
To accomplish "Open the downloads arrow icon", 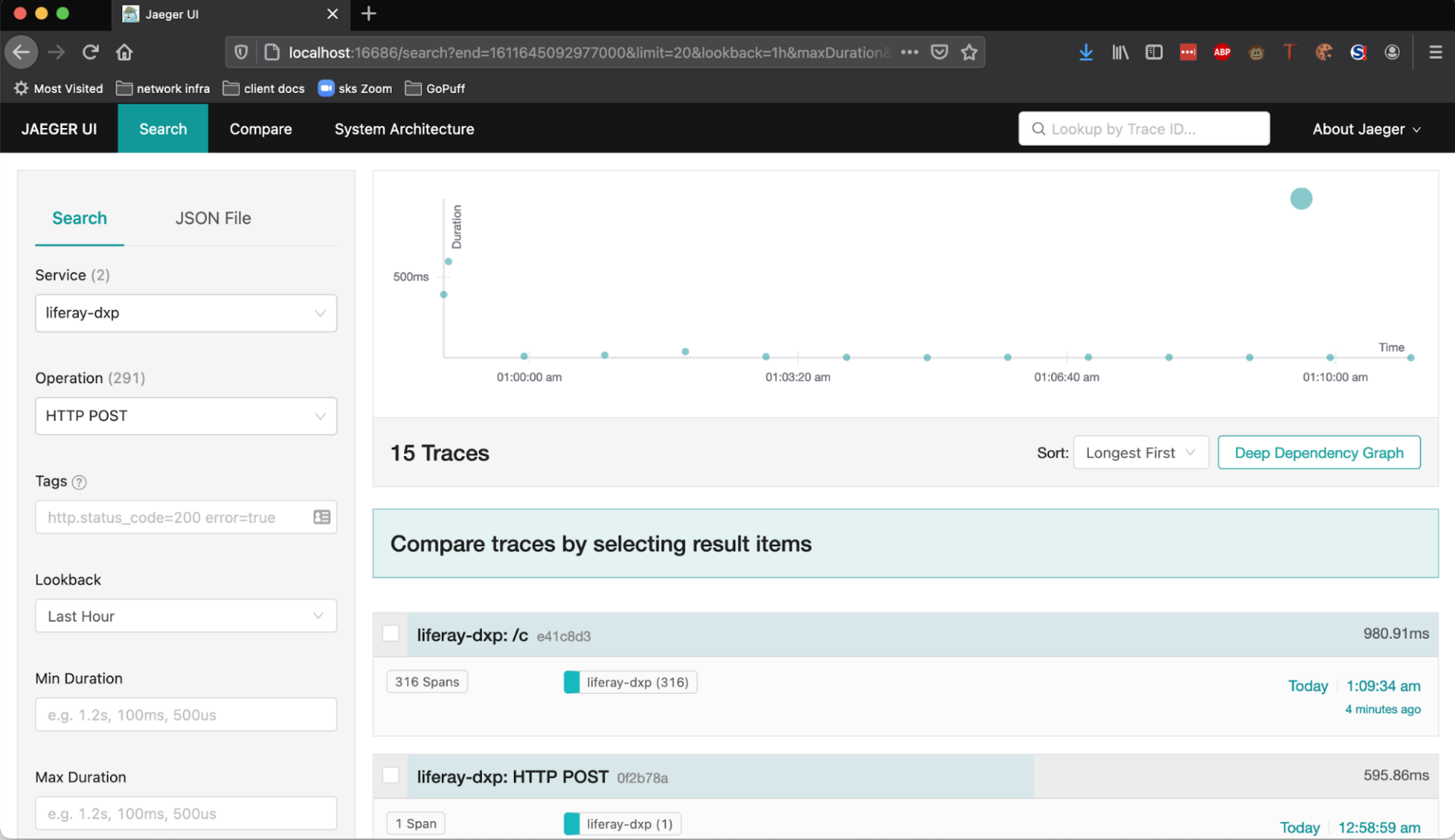I will click(1086, 52).
